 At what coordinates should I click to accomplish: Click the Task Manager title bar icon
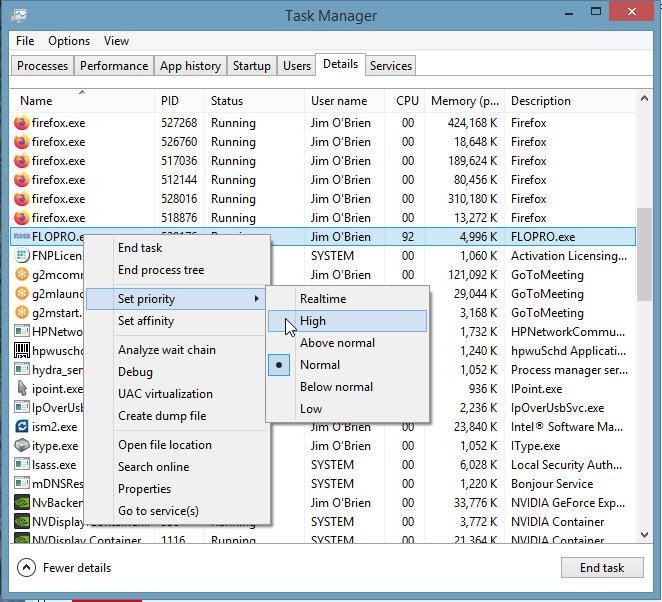pos(20,15)
